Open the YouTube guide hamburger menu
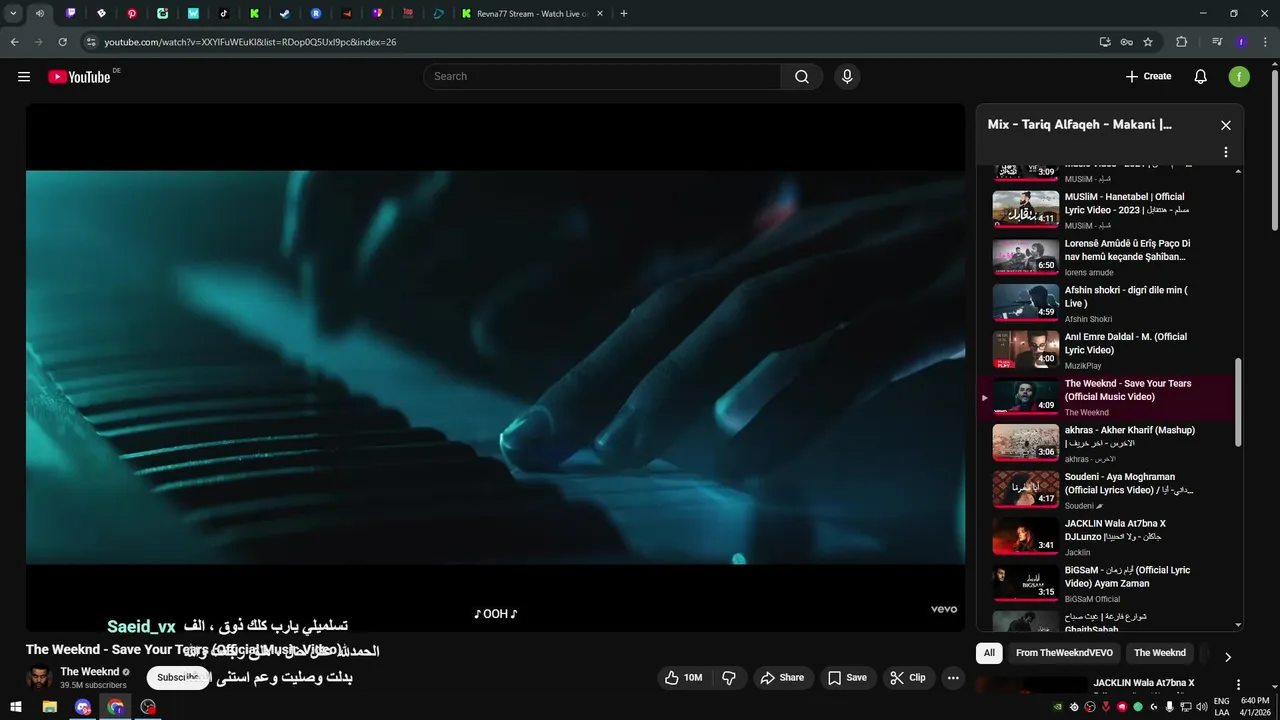This screenshot has height=720, width=1280. pos(24,77)
